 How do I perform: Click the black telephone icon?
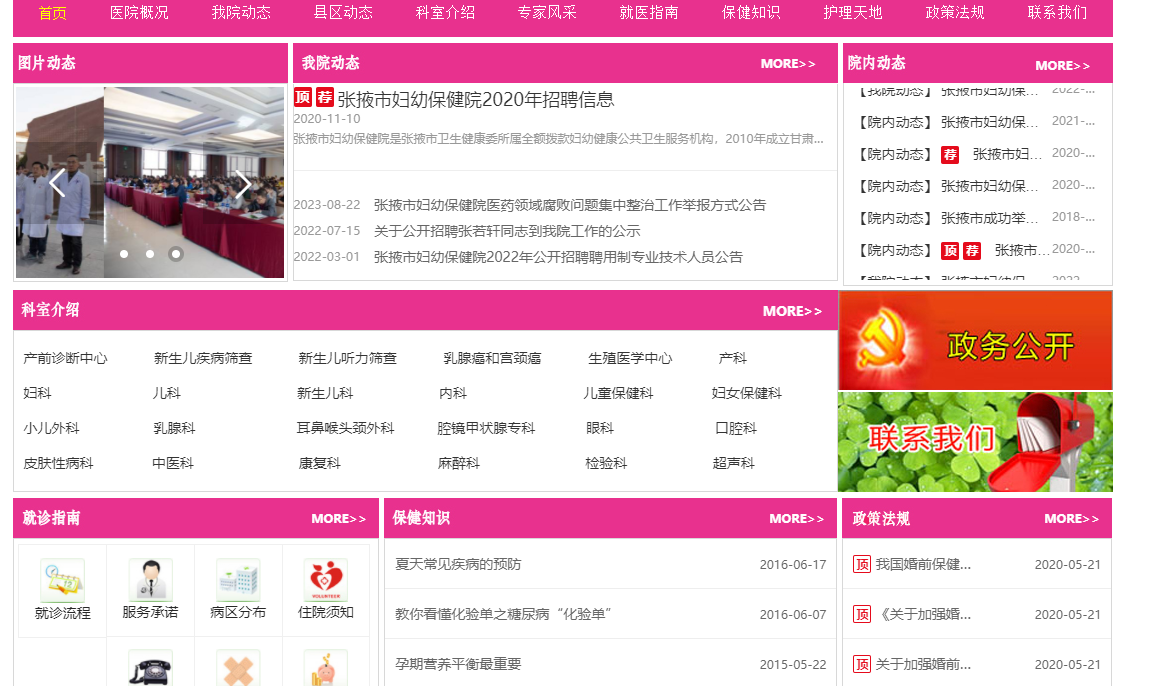(x=150, y=668)
